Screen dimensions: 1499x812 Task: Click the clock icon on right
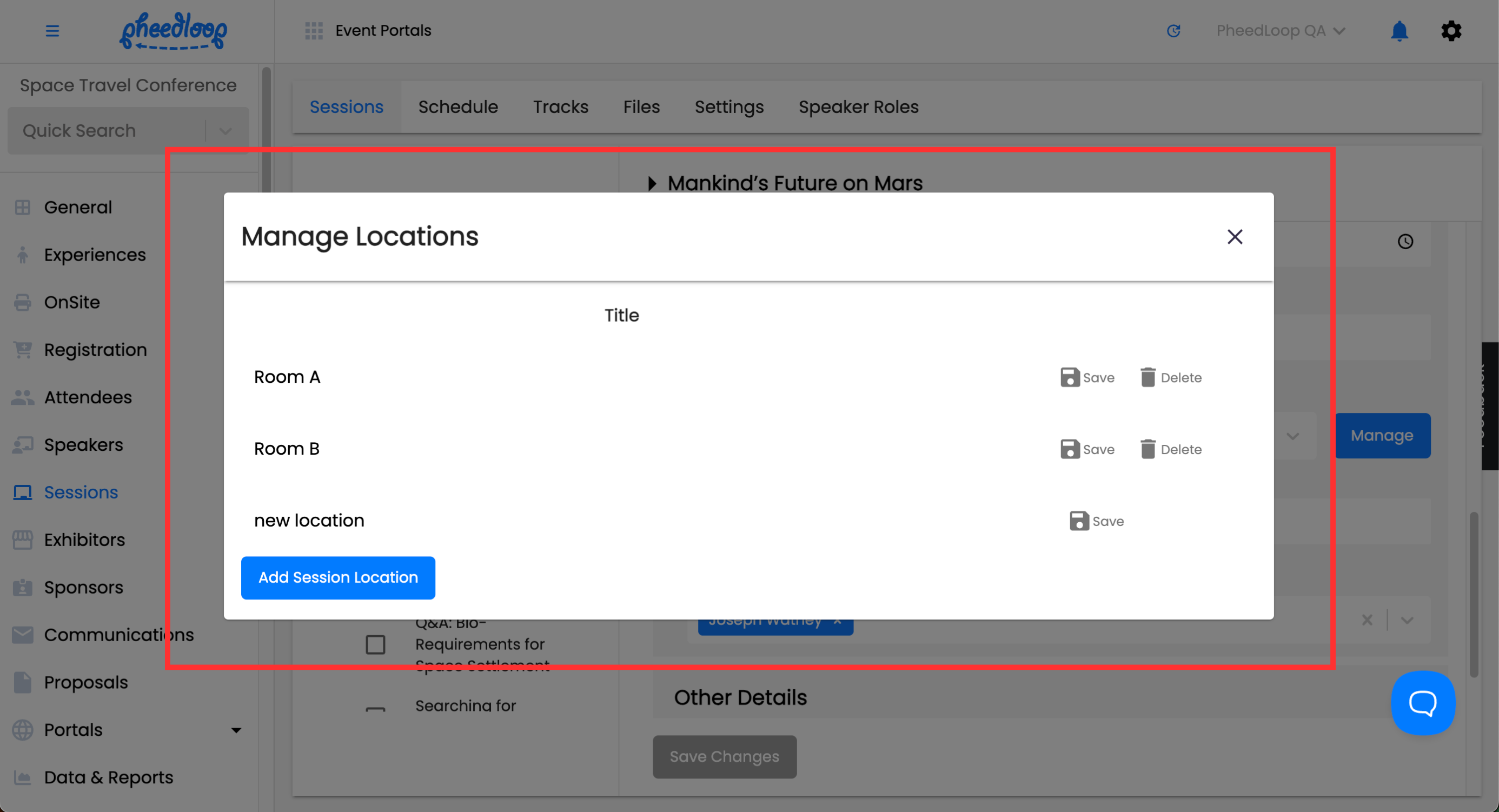coord(1405,242)
